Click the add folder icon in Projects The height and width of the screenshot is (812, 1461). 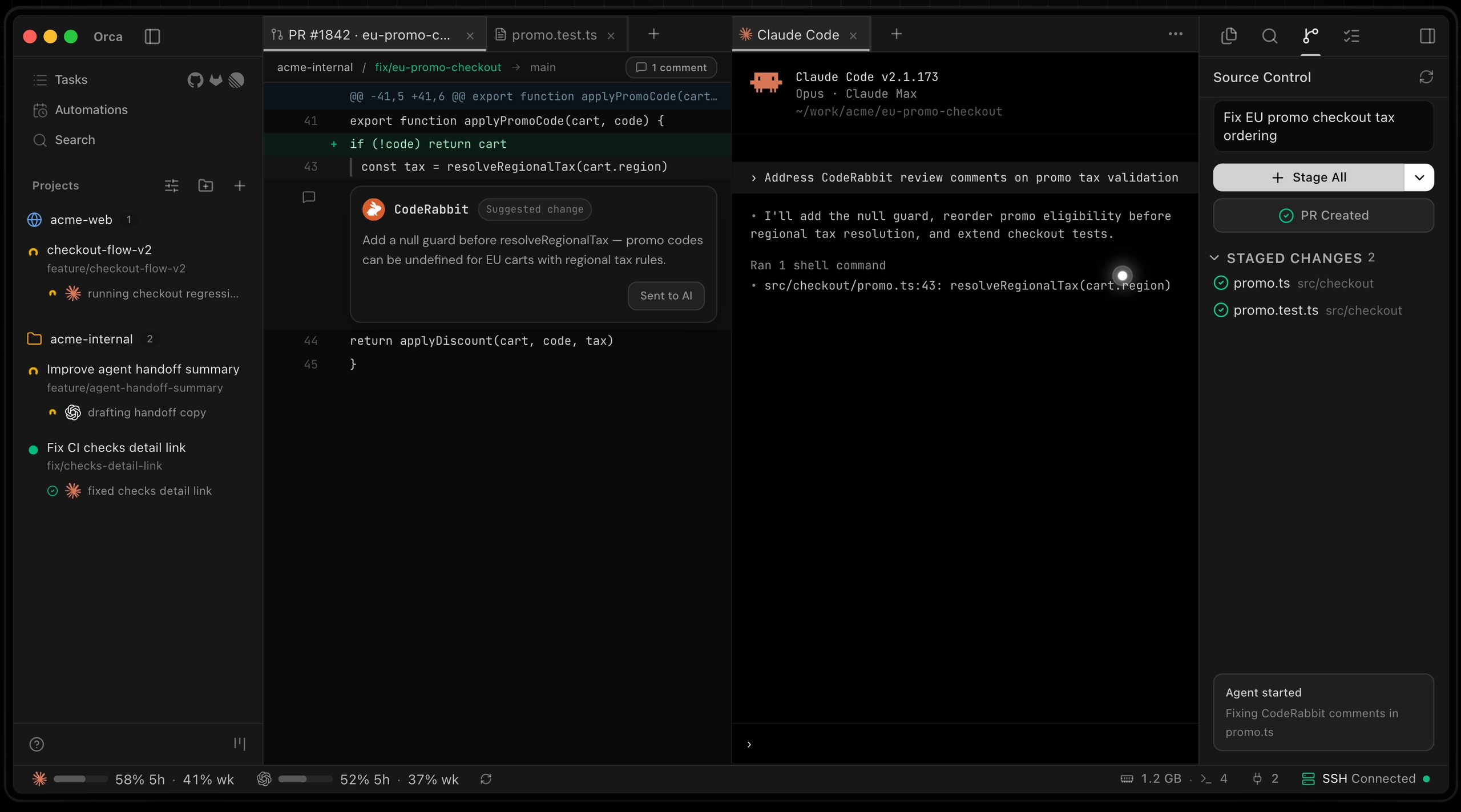(x=205, y=185)
